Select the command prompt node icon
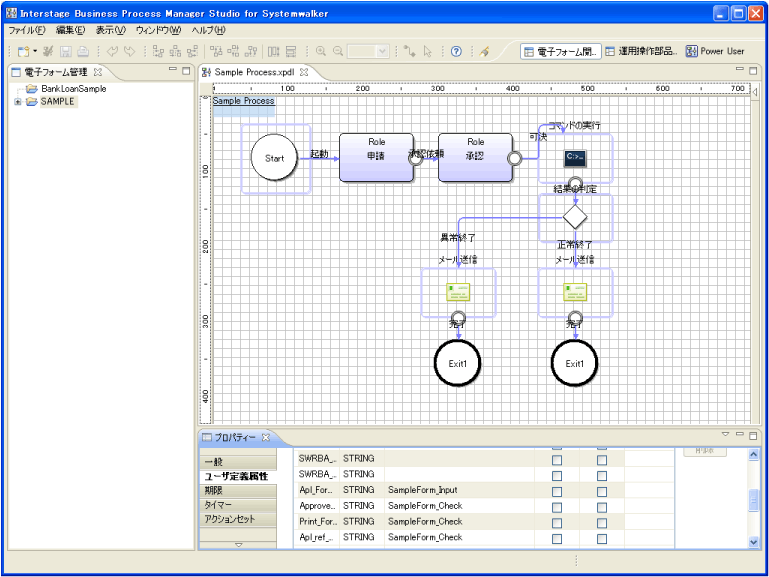 [x=575, y=158]
